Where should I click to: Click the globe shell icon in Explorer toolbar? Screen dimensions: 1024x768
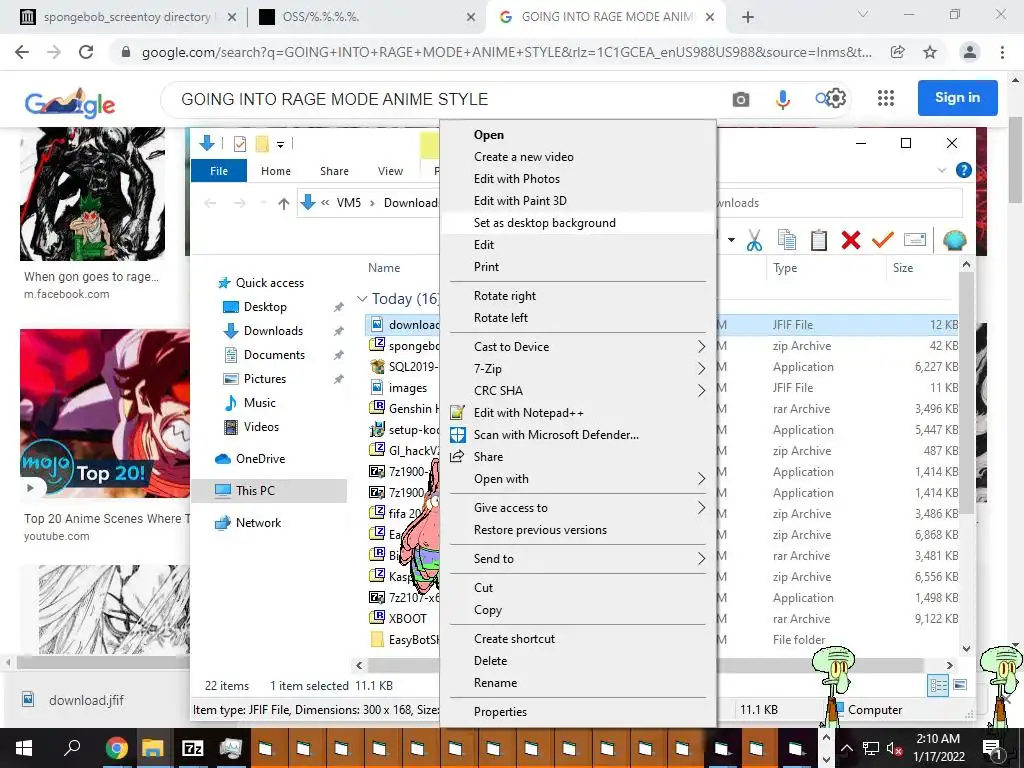(x=954, y=240)
